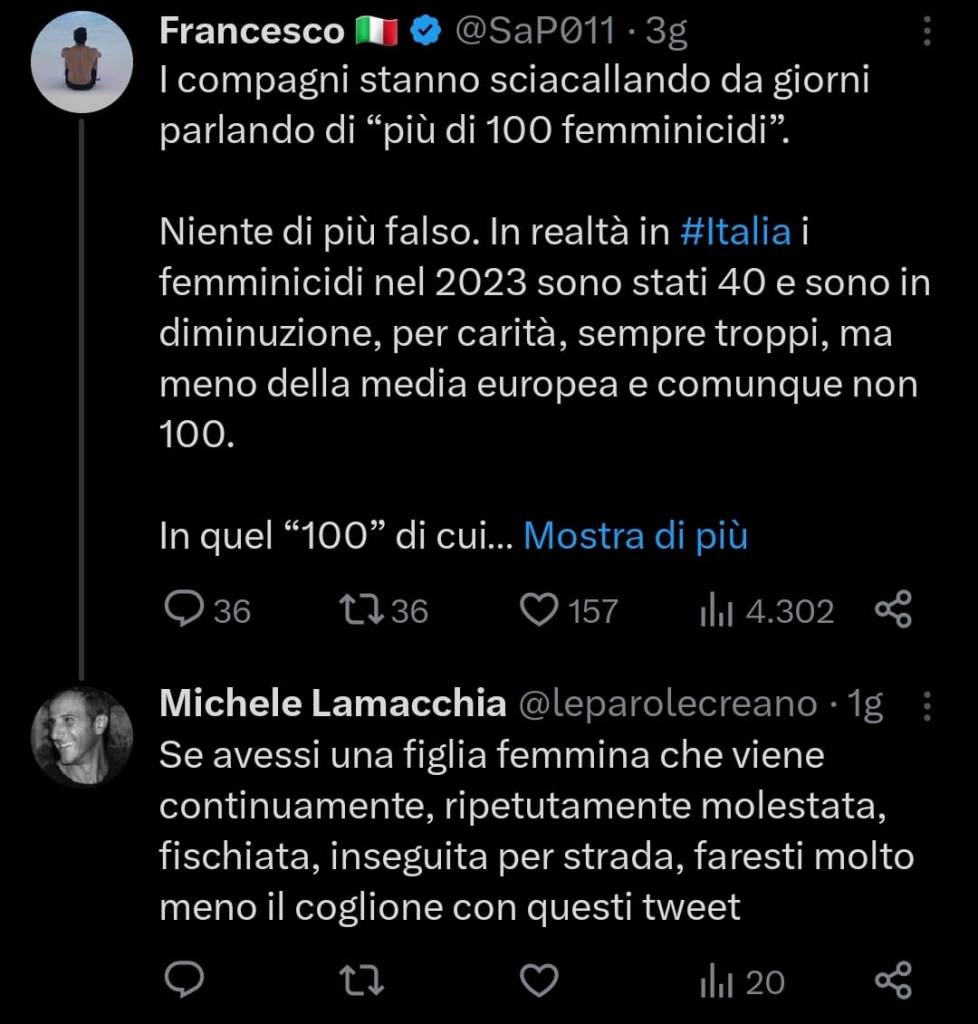Share Francesco's tweet
The height and width of the screenshot is (1024, 978).
tap(893, 610)
